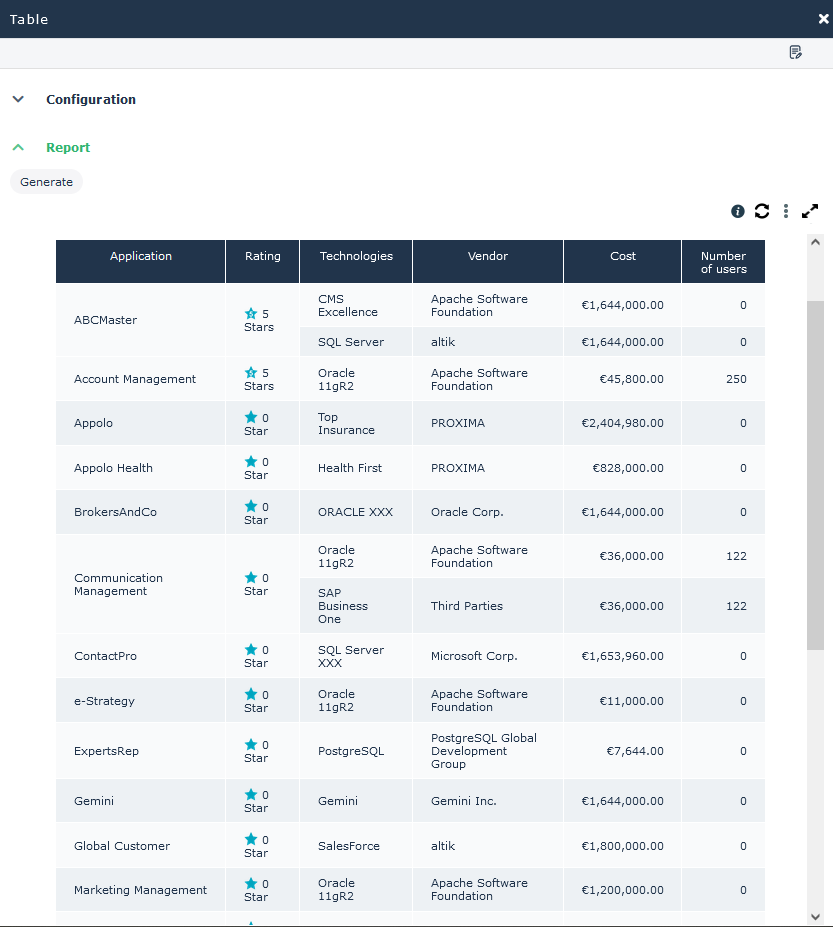Viewport: 833px width, 927px height.
Task: Click the scrollbar up arrow
Action: [815, 242]
